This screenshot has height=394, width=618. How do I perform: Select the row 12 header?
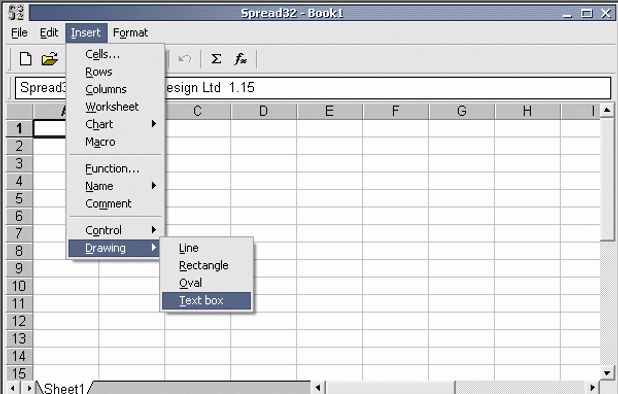coord(19,321)
